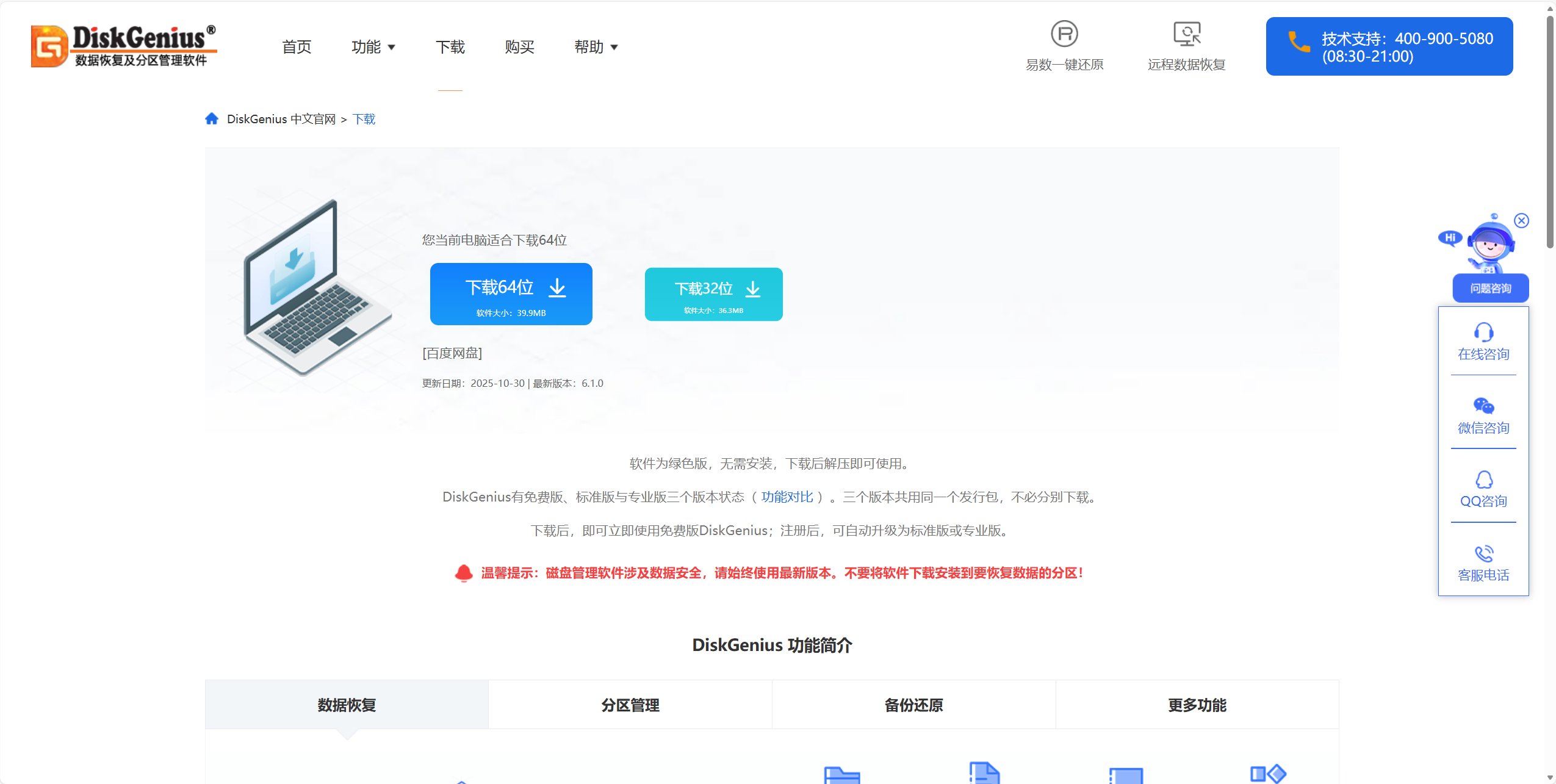This screenshot has width=1556, height=784.
Task: Click the 客服电话 phone icon
Action: click(x=1483, y=554)
